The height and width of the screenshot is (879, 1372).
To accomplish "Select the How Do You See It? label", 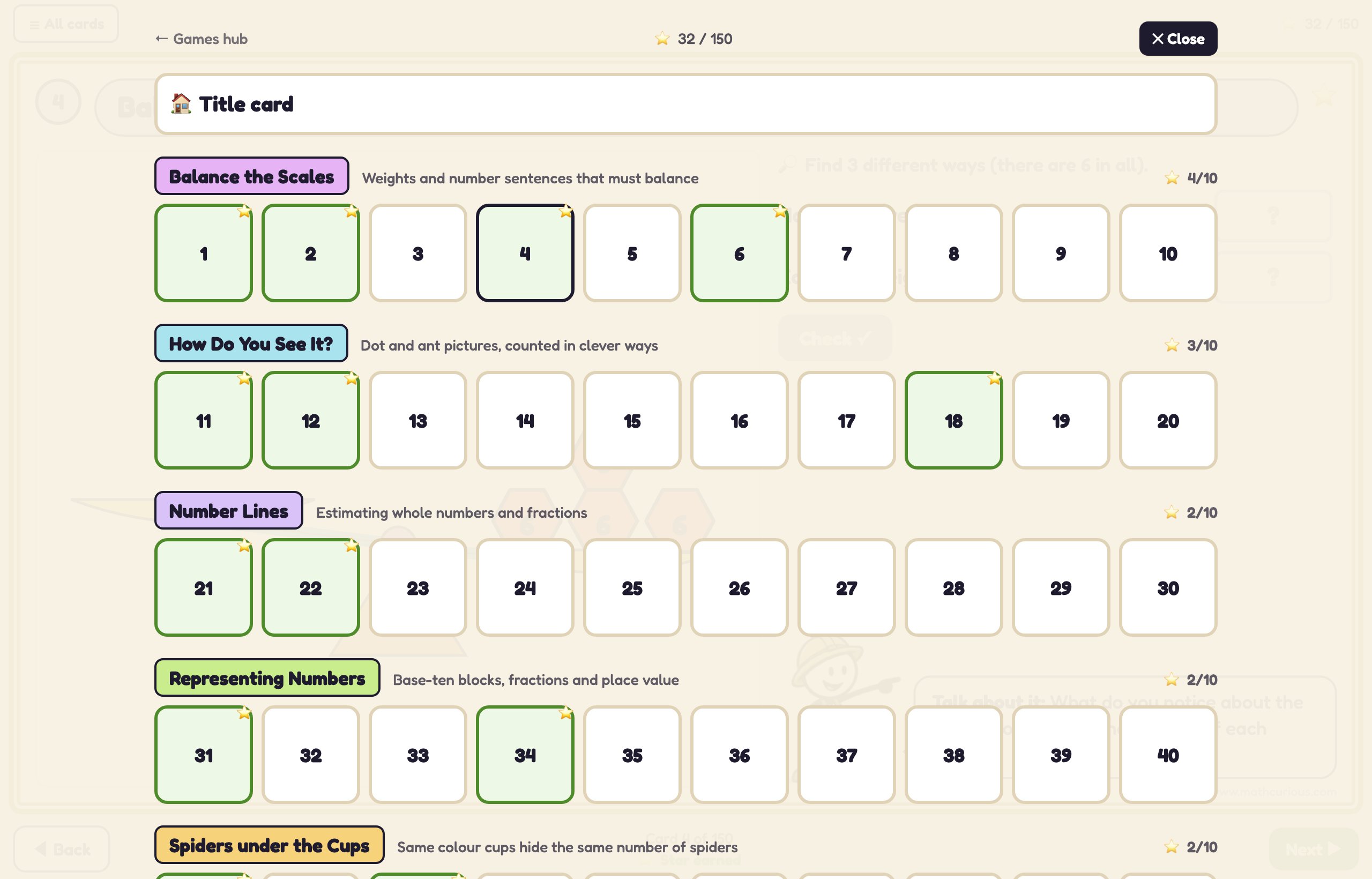I will coord(251,344).
